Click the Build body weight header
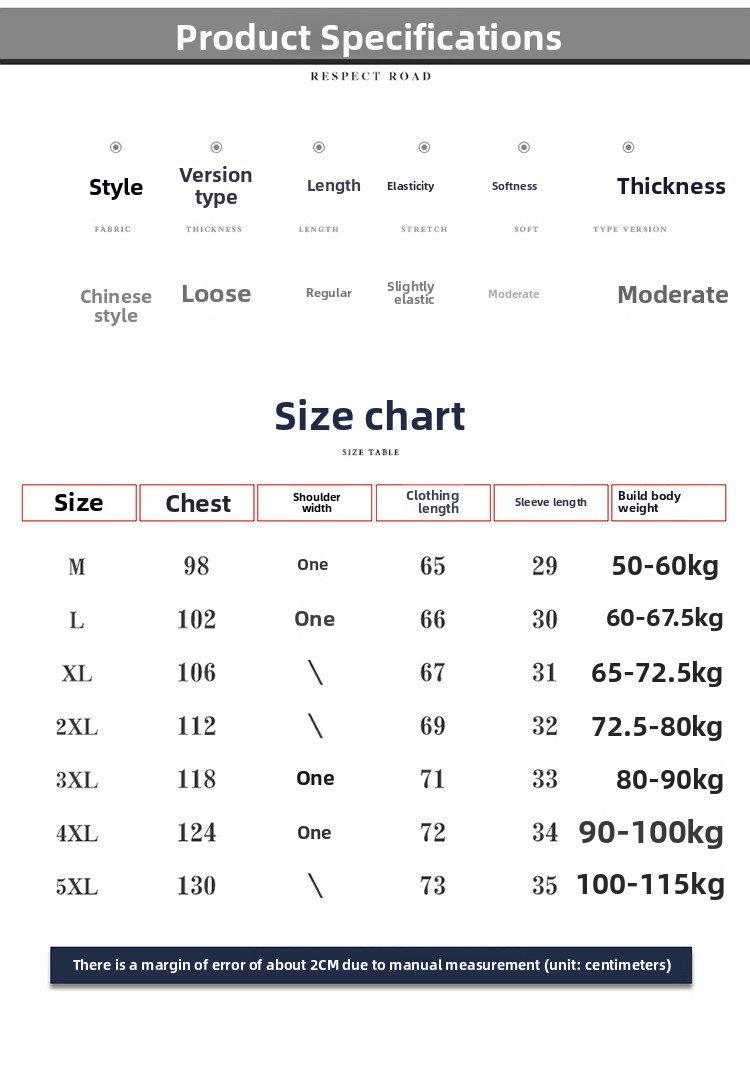 click(669, 503)
